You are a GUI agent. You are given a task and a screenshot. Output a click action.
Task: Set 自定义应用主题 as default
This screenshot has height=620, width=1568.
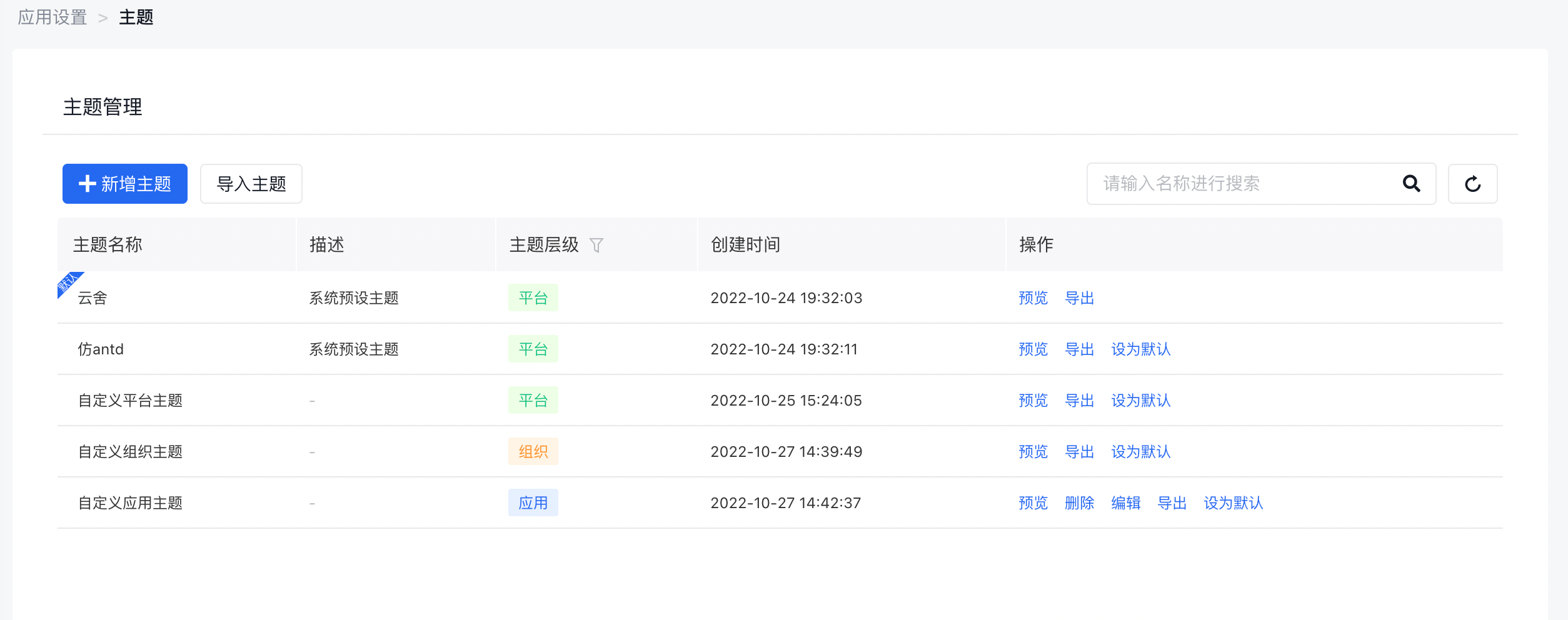click(1233, 503)
